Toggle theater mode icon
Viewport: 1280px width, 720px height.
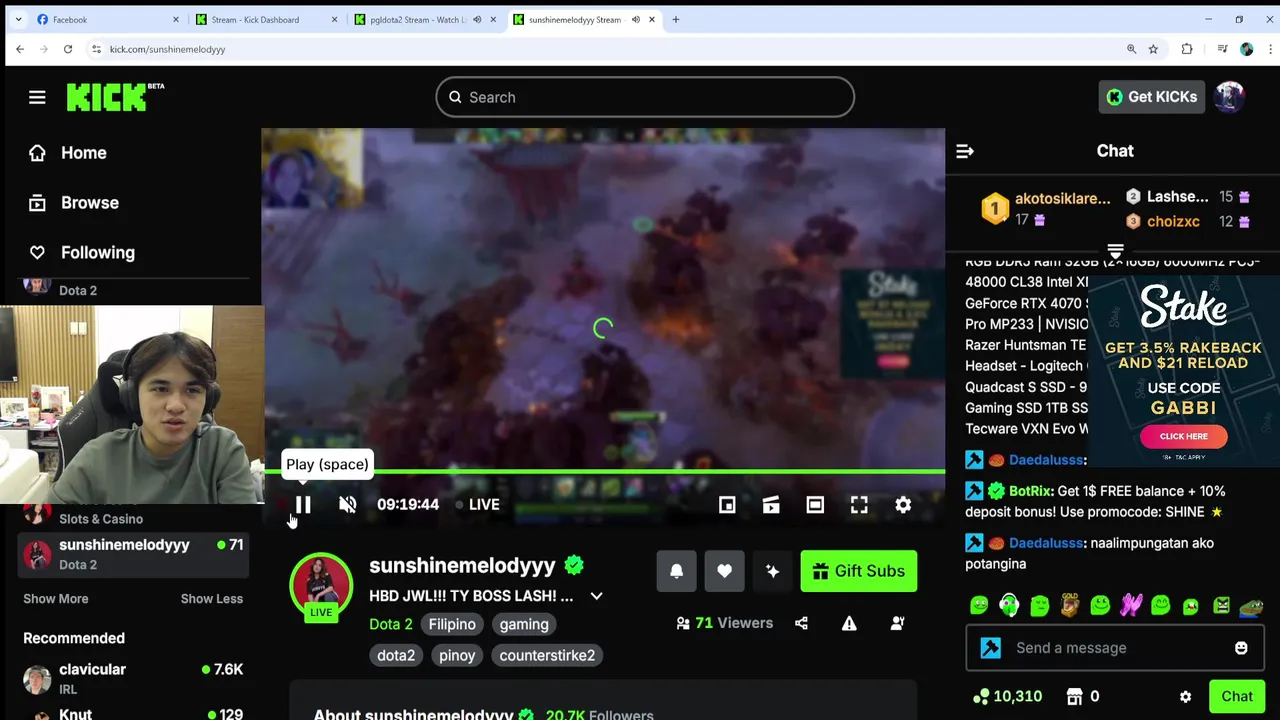tap(815, 505)
